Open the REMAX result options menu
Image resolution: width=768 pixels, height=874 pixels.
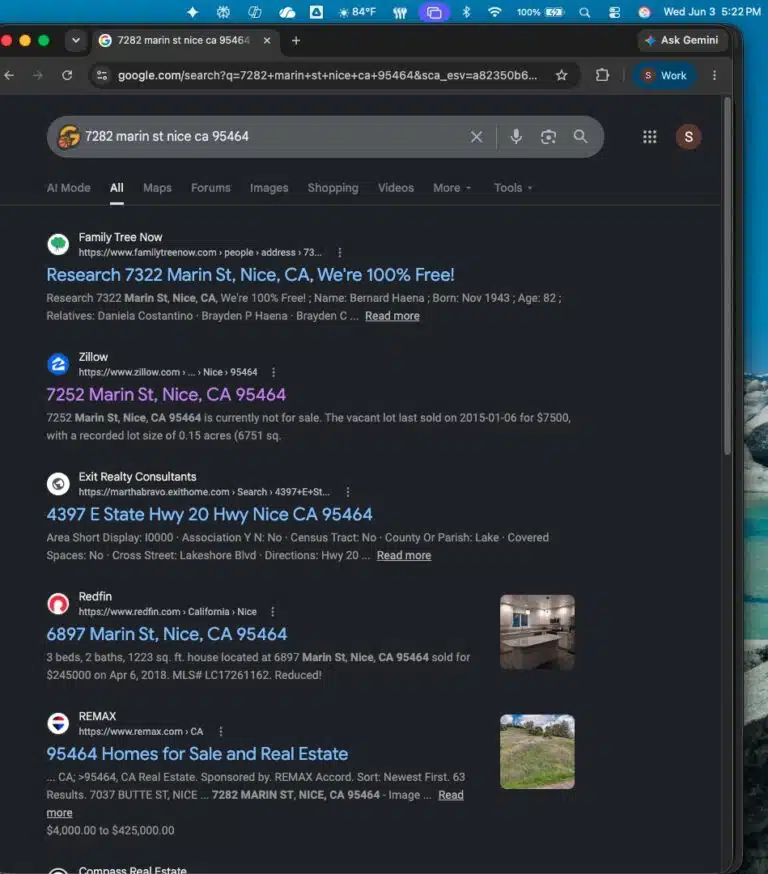coord(221,731)
